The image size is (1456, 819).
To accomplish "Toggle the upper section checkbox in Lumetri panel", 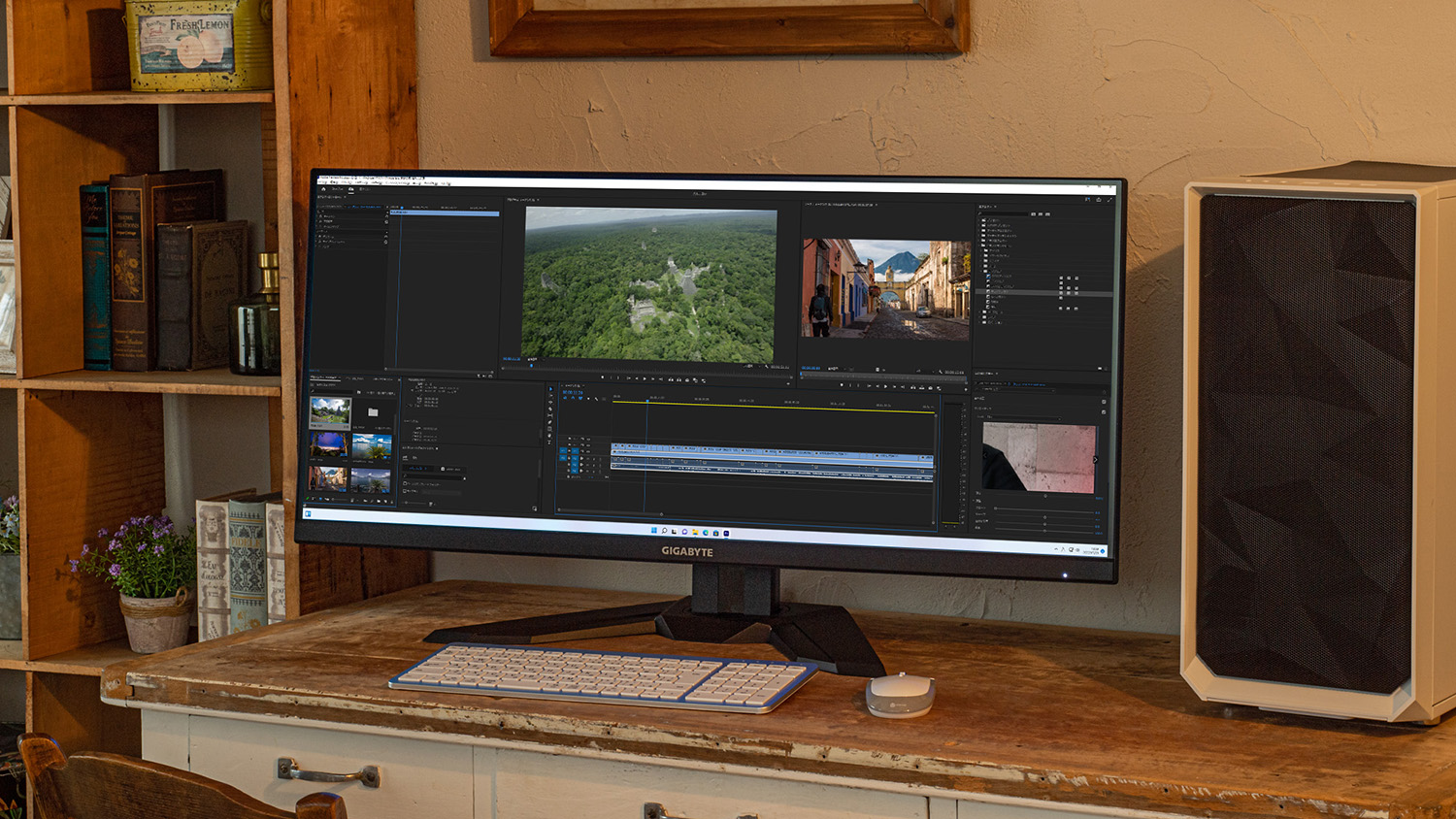I will point(1104,402).
